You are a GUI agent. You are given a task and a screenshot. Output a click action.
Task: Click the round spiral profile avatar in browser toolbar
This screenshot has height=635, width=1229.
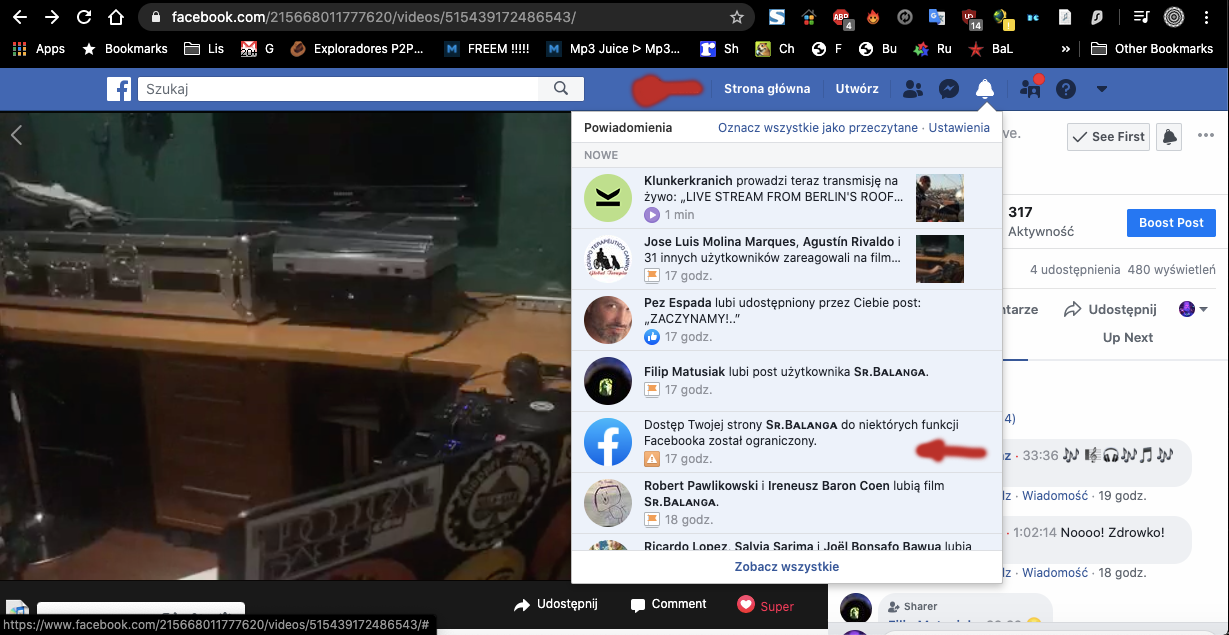[1176, 17]
